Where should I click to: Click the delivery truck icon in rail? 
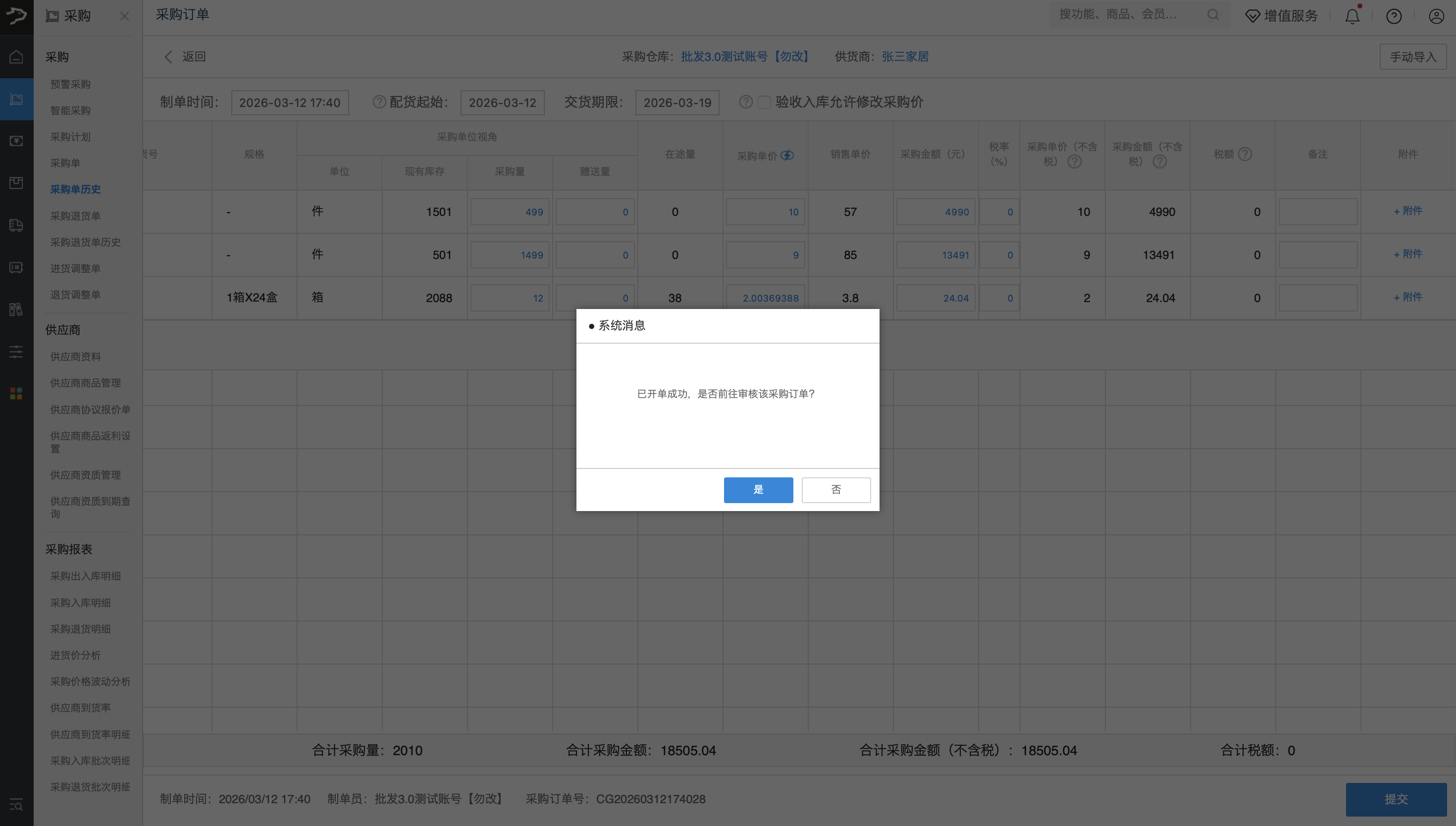[x=16, y=225]
